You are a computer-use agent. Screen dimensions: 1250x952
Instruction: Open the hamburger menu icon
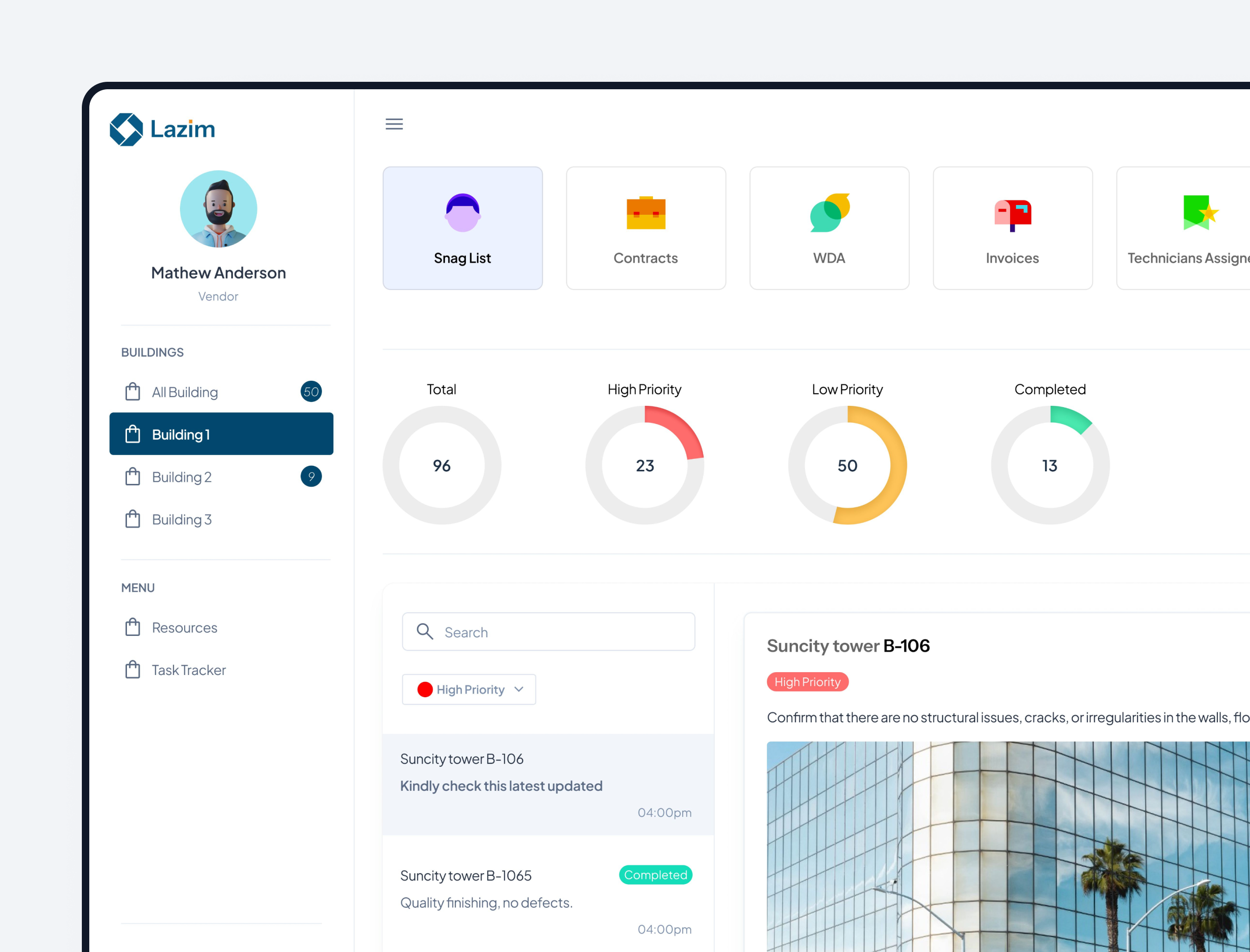point(394,124)
